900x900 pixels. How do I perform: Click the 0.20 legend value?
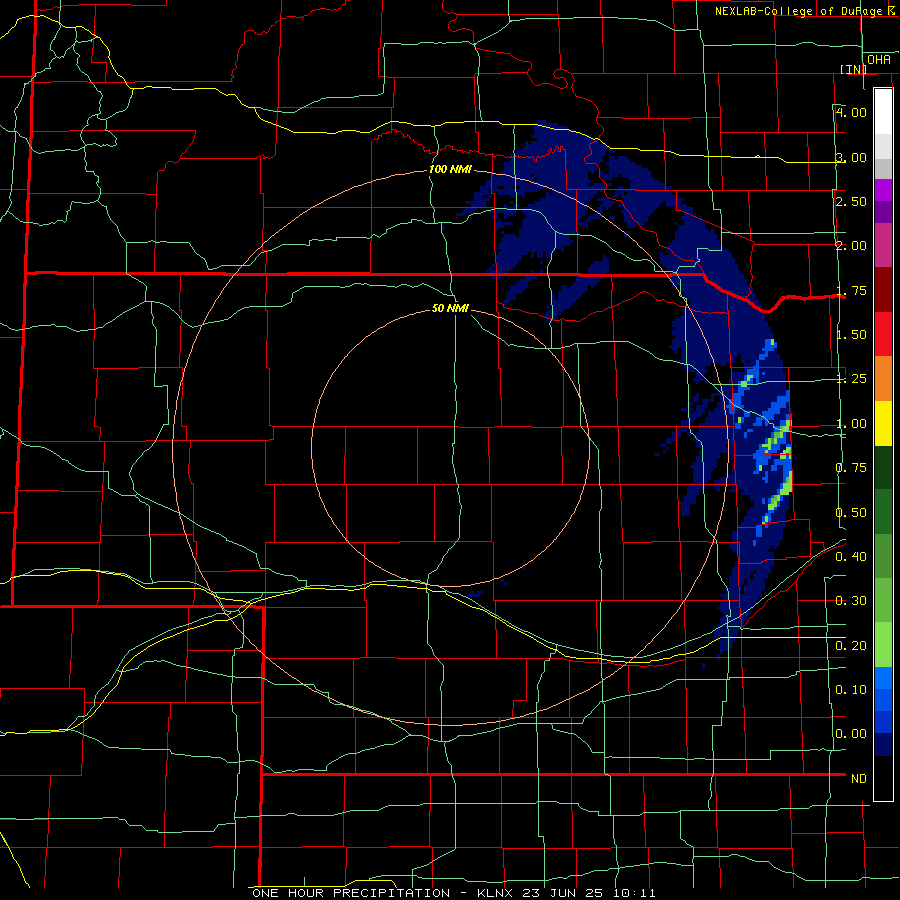[851, 646]
